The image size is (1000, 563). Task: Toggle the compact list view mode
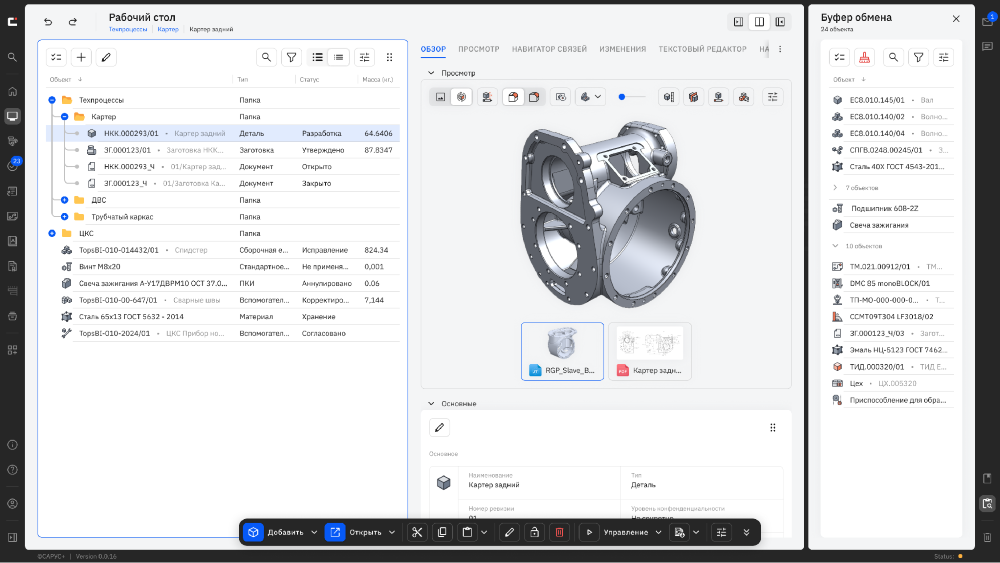point(339,57)
